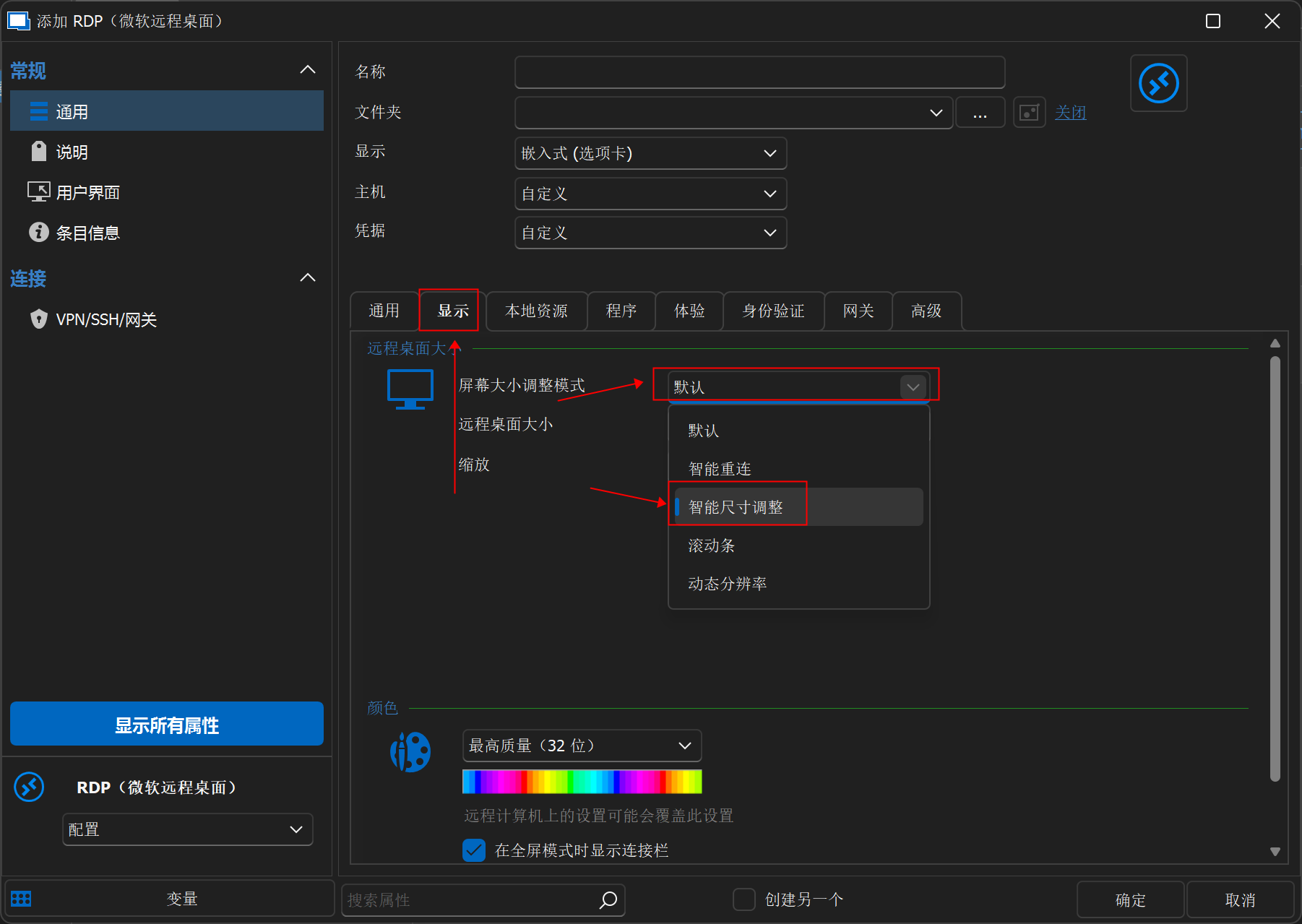
Task: Collapse the 连接 section
Action: point(308,278)
